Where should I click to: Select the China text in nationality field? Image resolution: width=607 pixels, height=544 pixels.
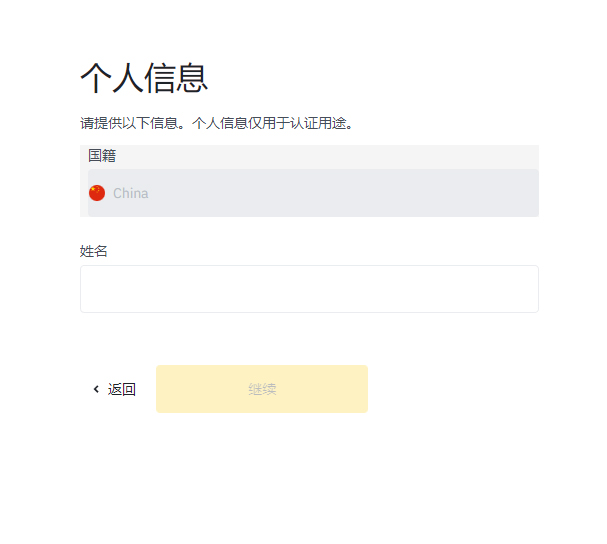[x=130, y=193]
